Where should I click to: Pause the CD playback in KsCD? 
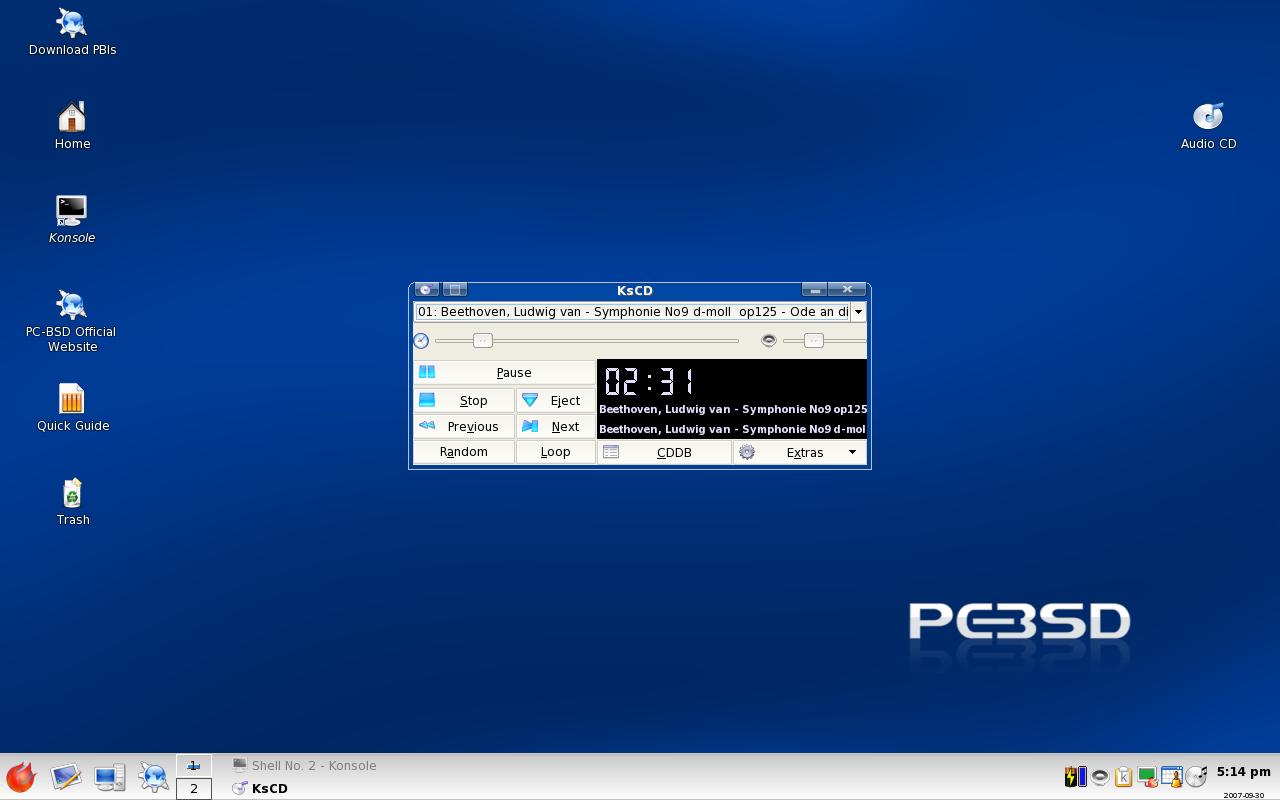click(x=505, y=372)
